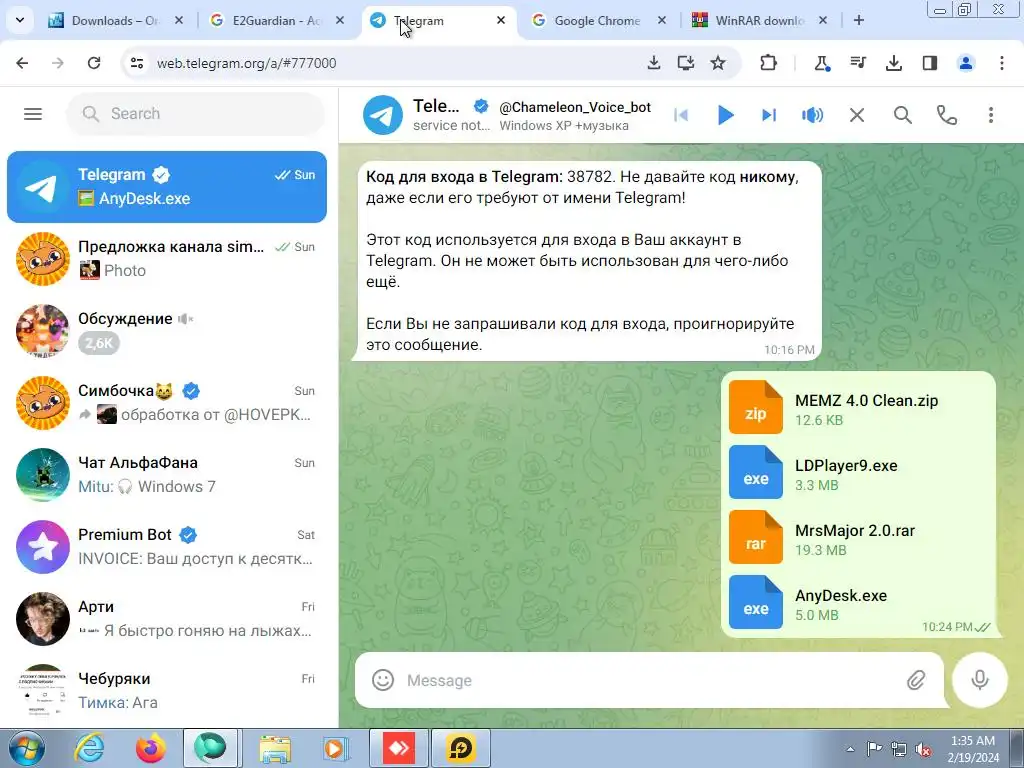Toggle the audio player volume icon
Viewport: 1024px width, 768px height.
pyautogui.click(x=812, y=116)
